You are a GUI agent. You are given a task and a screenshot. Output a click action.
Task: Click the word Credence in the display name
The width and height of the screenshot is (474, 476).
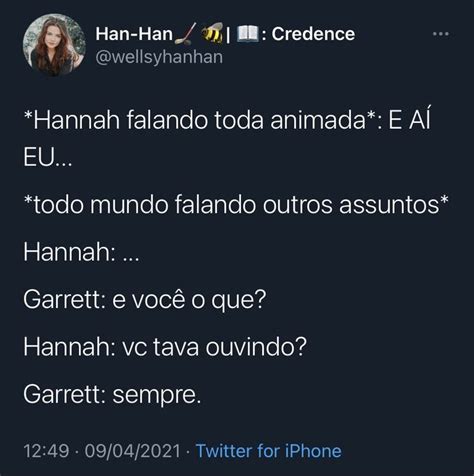313,34
